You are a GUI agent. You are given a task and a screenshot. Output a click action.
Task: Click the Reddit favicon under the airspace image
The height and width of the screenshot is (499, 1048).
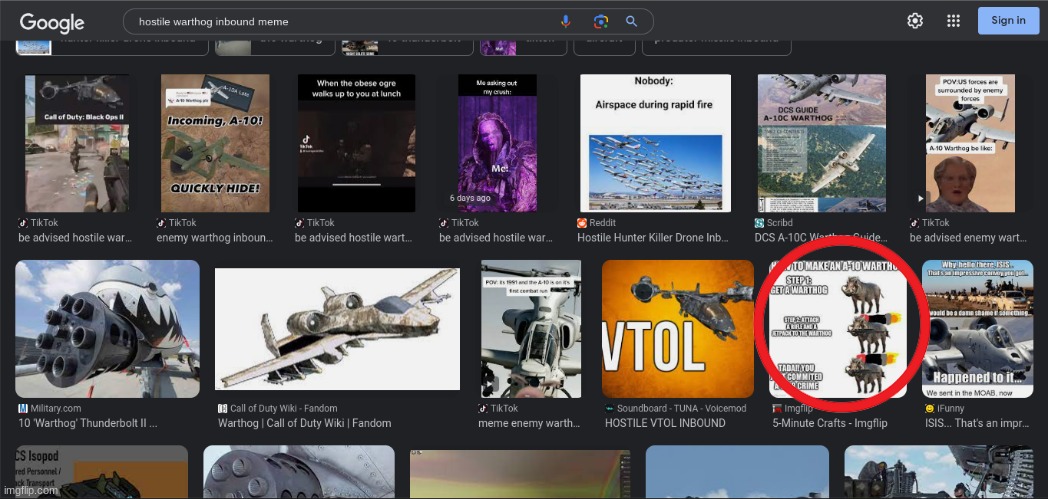click(582, 223)
